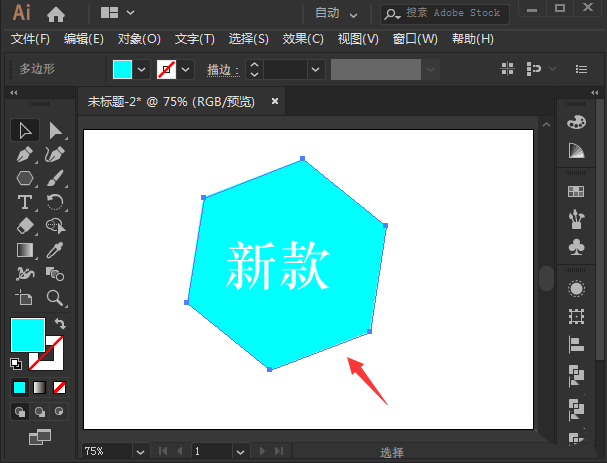
Task: Switch paint mode to Gradient
Action: click(39, 388)
